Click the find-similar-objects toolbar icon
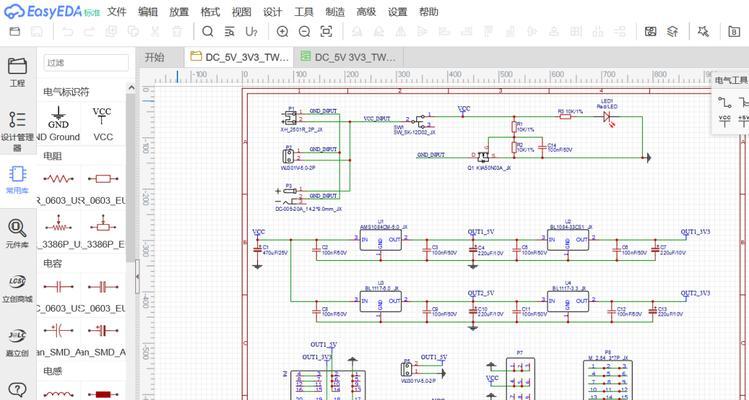749x400 pixels. pyautogui.click(x=230, y=32)
